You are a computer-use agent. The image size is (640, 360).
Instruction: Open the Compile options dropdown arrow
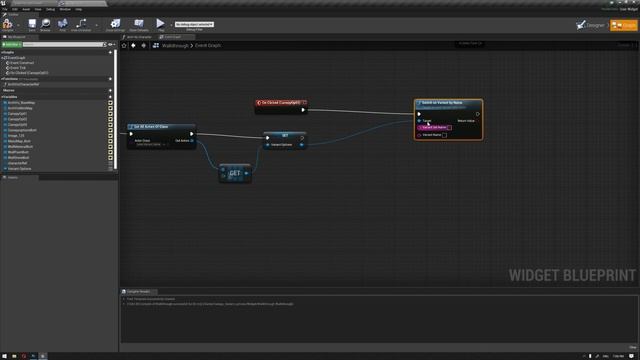pos(18,25)
